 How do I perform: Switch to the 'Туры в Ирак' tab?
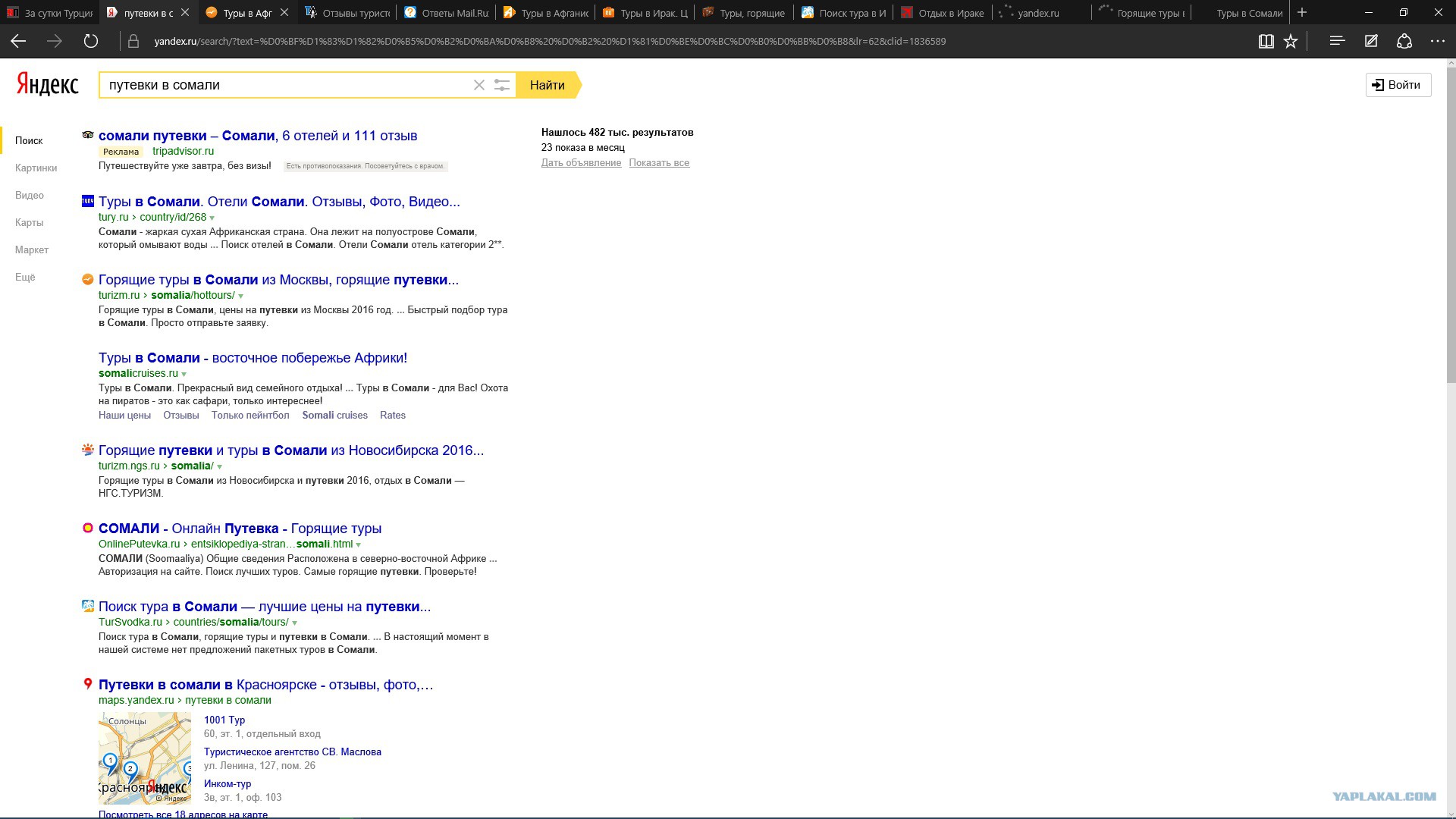click(645, 13)
